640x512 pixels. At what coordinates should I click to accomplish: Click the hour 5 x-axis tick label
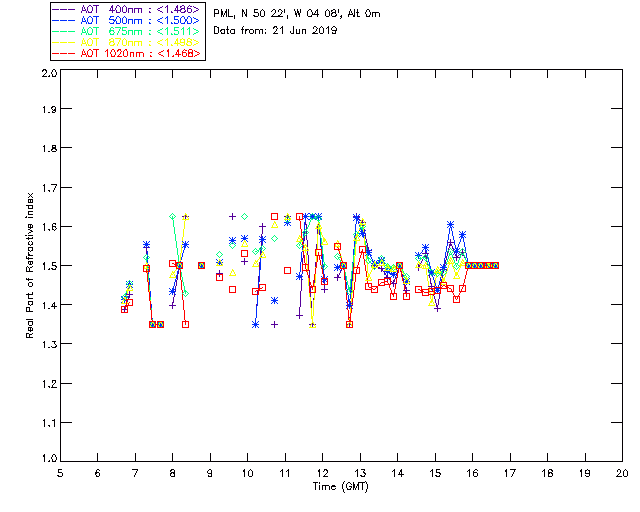[x=60, y=473]
